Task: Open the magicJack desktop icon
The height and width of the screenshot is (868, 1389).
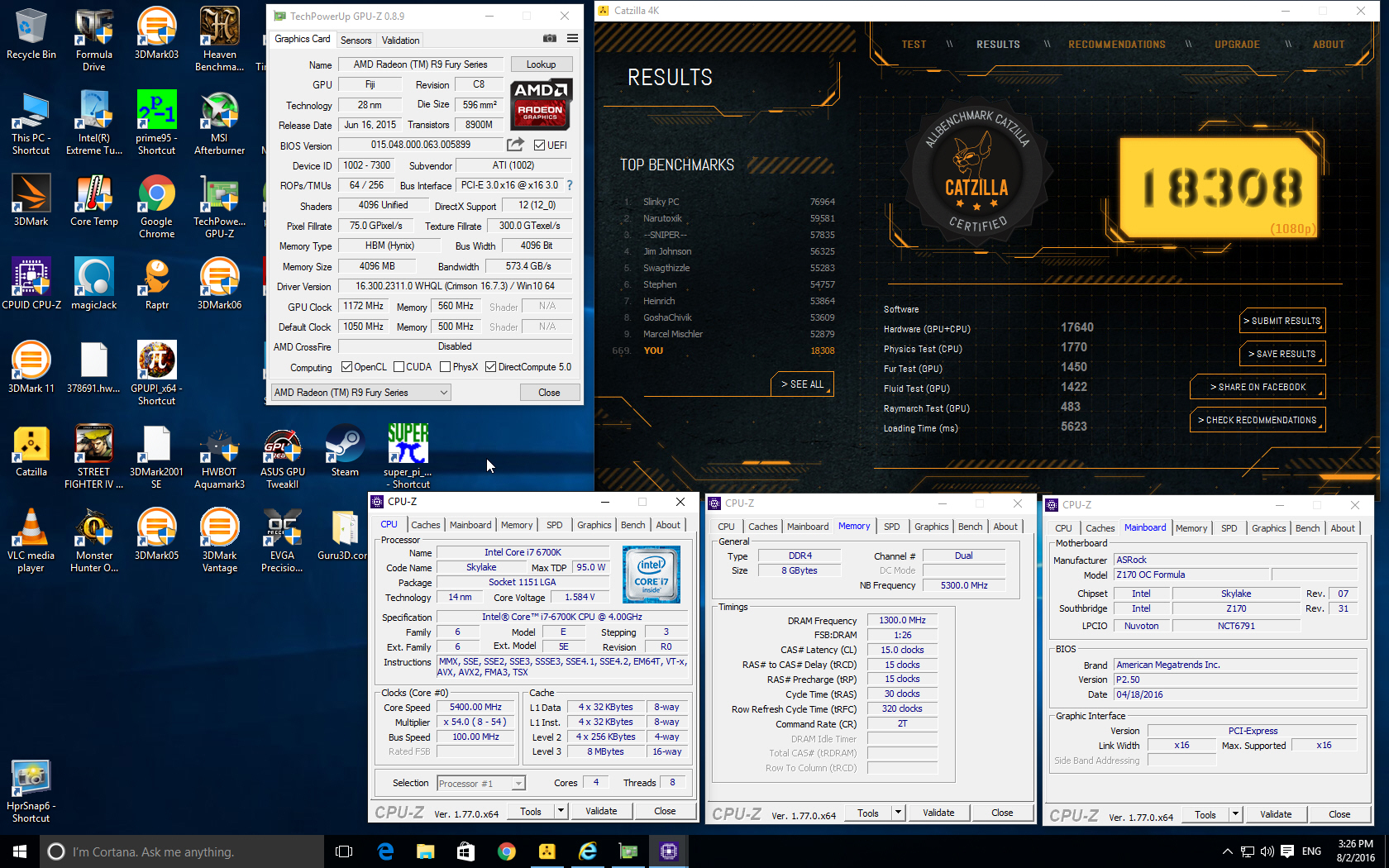Action: (94, 284)
